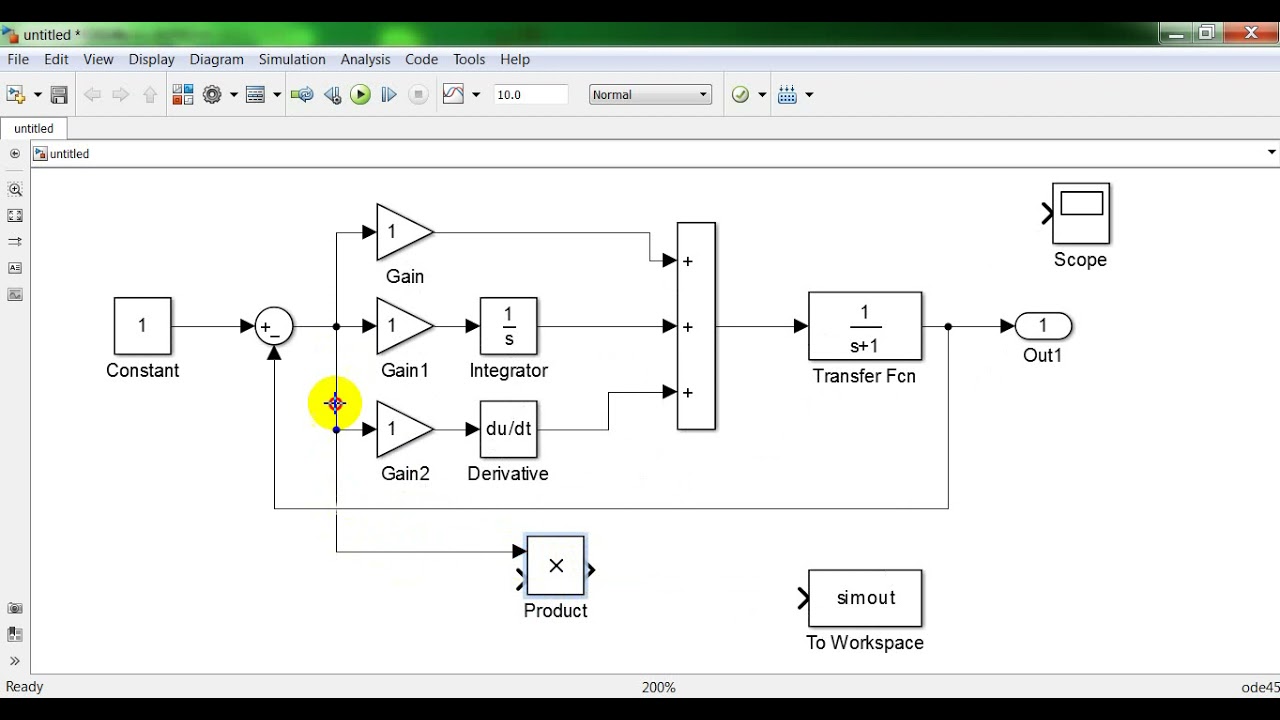Click the Hide/Show Model Browser icon
Image resolution: width=1280 pixels, height=720 pixels.
(x=15, y=154)
